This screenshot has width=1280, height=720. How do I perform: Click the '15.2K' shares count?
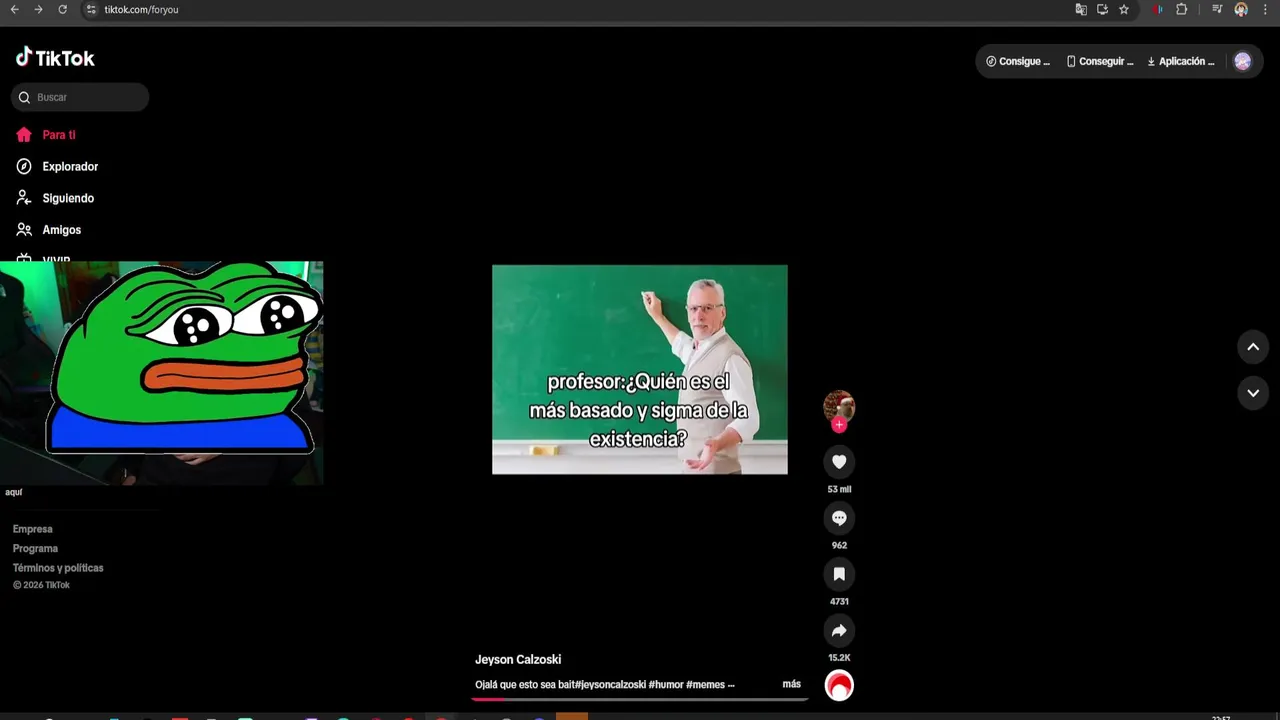(x=839, y=658)
